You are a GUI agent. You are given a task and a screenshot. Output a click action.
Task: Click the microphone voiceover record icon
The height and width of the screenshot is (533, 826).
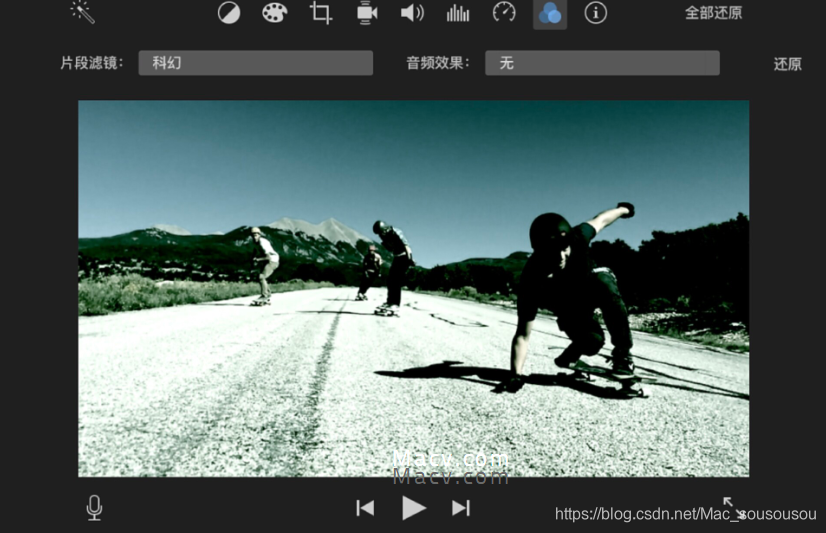pos(94,508)
